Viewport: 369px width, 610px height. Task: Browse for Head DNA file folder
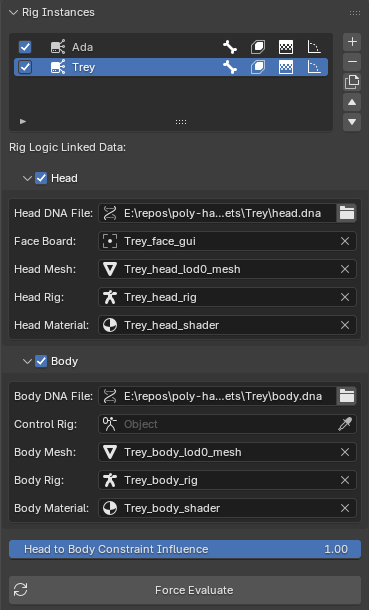pos(346,213)
